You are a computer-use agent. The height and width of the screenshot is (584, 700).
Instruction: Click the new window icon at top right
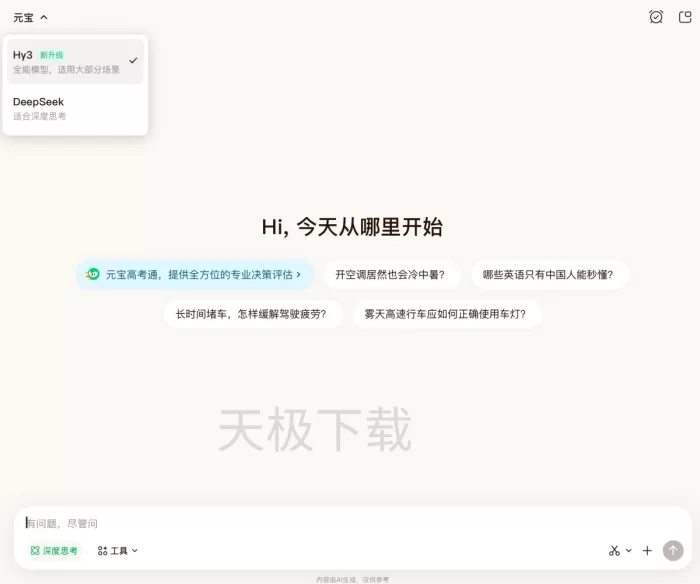(x=685, y=17)
